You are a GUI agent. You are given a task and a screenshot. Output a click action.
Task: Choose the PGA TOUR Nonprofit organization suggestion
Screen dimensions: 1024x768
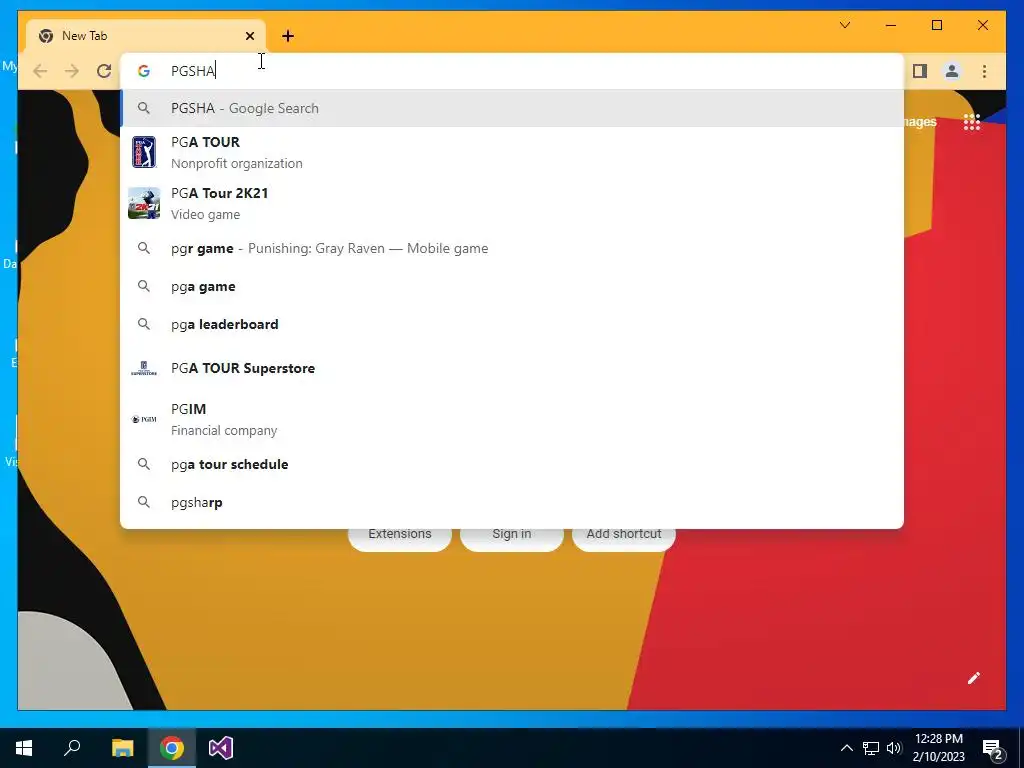512,152
